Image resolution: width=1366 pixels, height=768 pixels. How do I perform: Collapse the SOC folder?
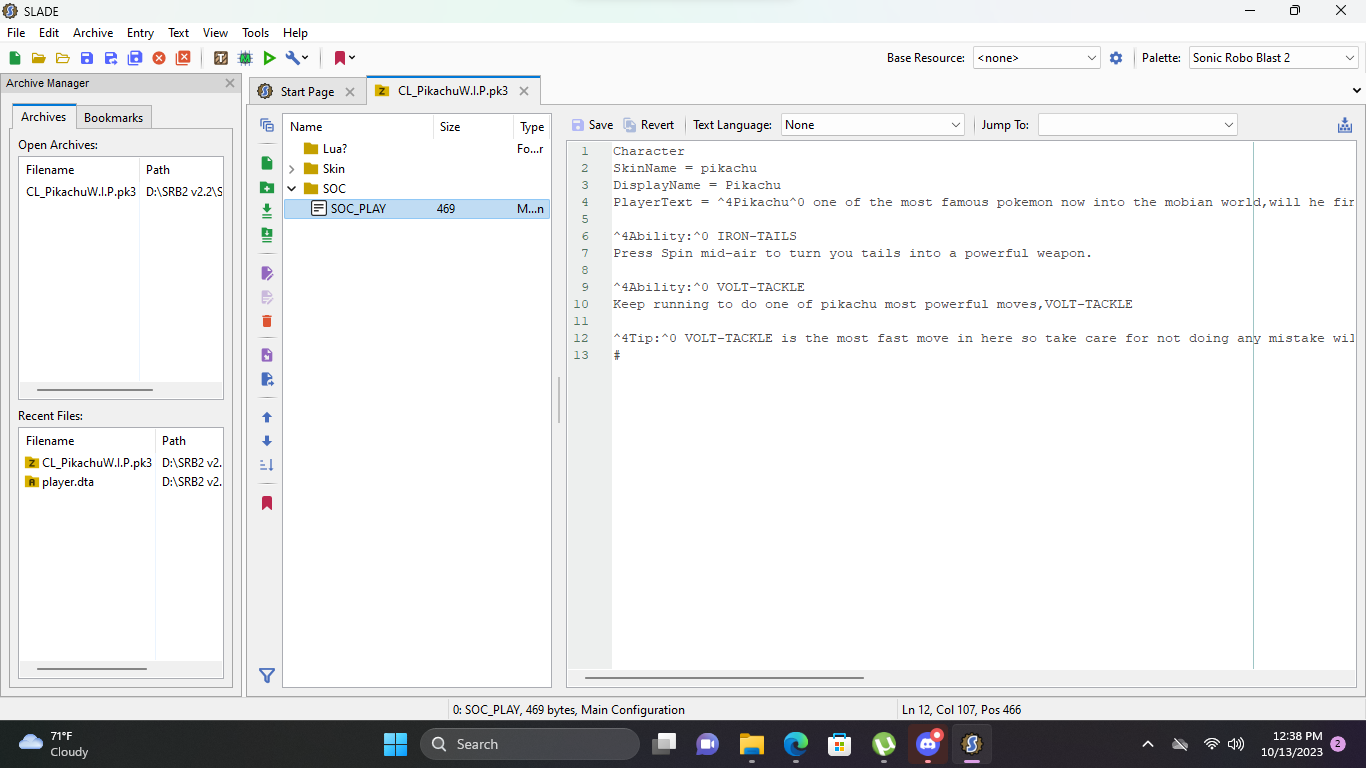(x=292, y=188)
